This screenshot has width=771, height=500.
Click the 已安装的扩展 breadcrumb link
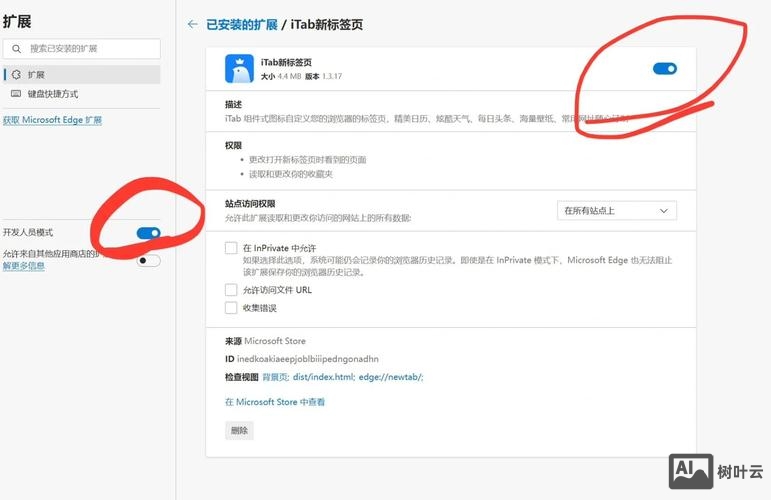tap(242, 25)
